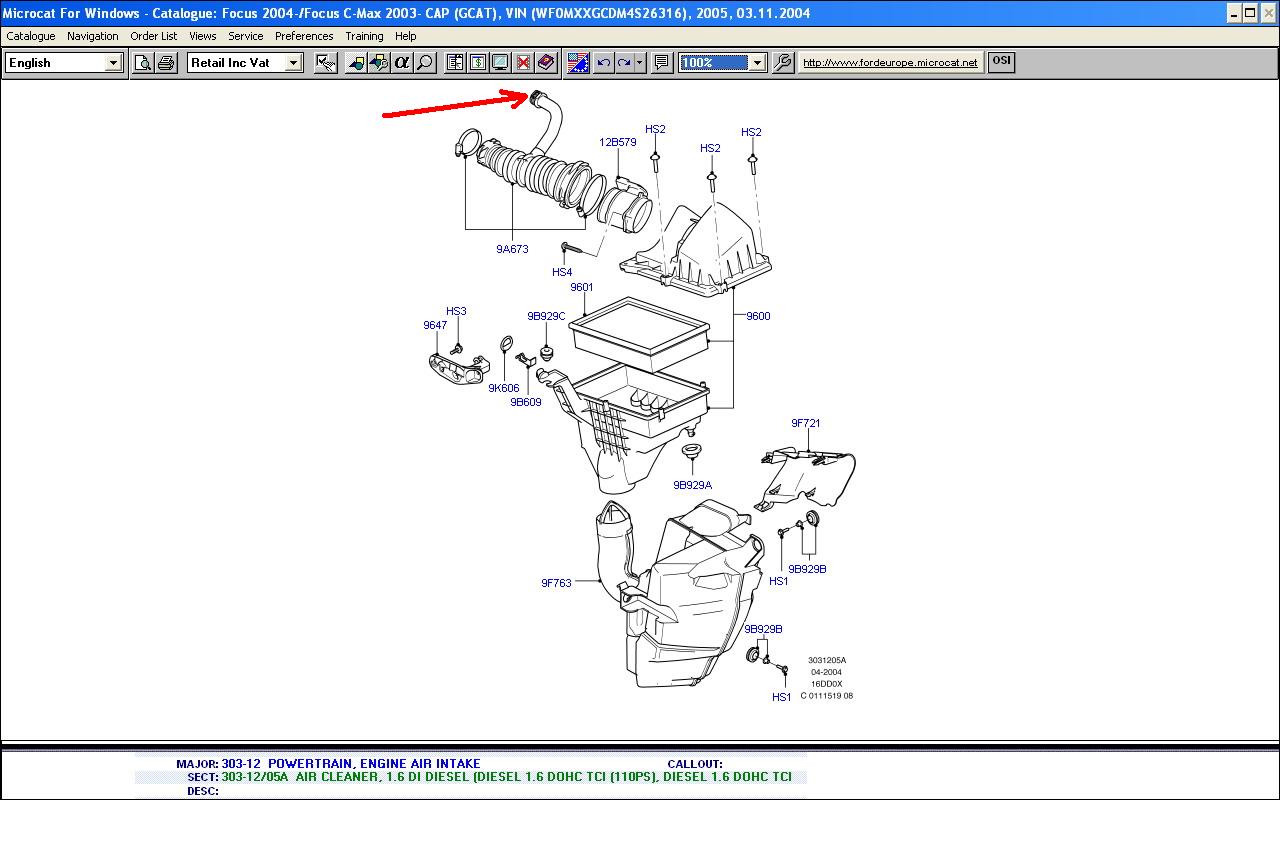Image resolution: width=1280 pixels, height=846 pixels.
Task: Click the fordeurope.microcat.net link
Action: 890,63
